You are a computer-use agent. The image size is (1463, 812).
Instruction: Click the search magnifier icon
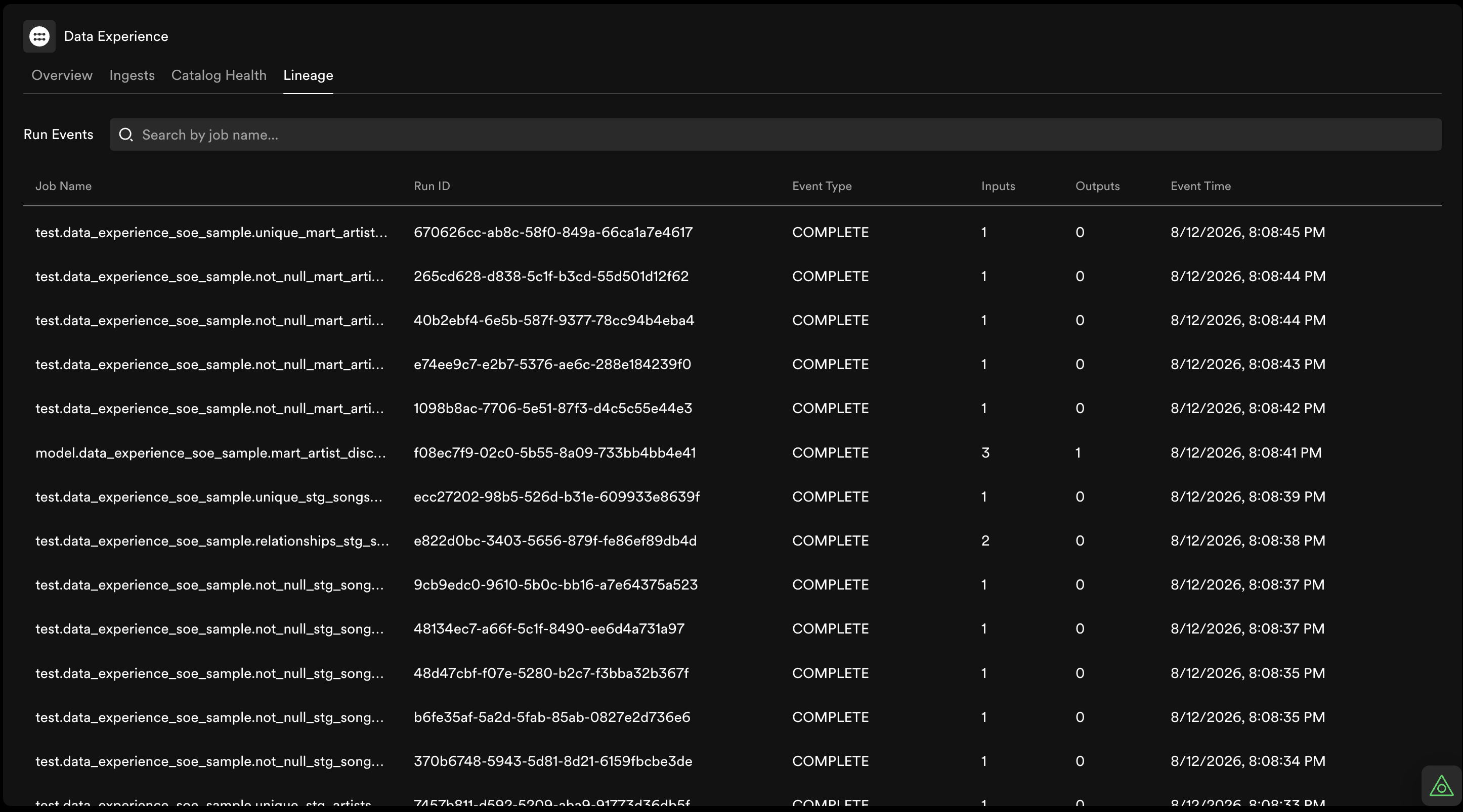pos(125,134)
